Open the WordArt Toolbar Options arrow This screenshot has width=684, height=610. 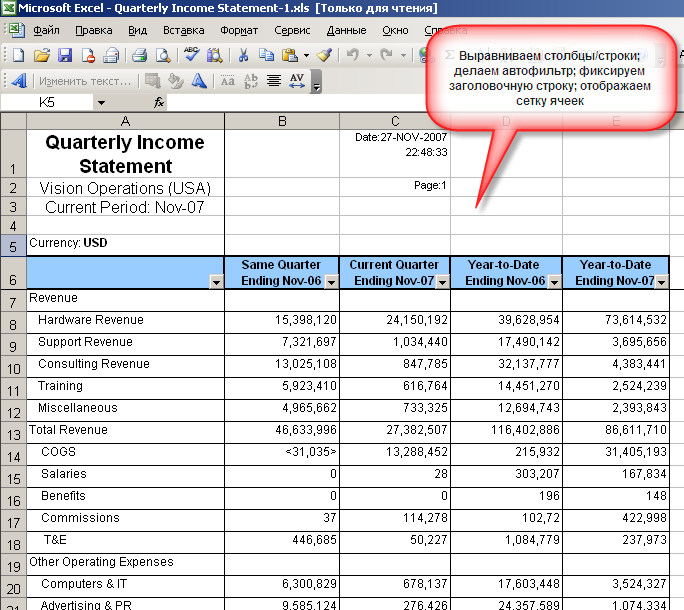[316, 81]
